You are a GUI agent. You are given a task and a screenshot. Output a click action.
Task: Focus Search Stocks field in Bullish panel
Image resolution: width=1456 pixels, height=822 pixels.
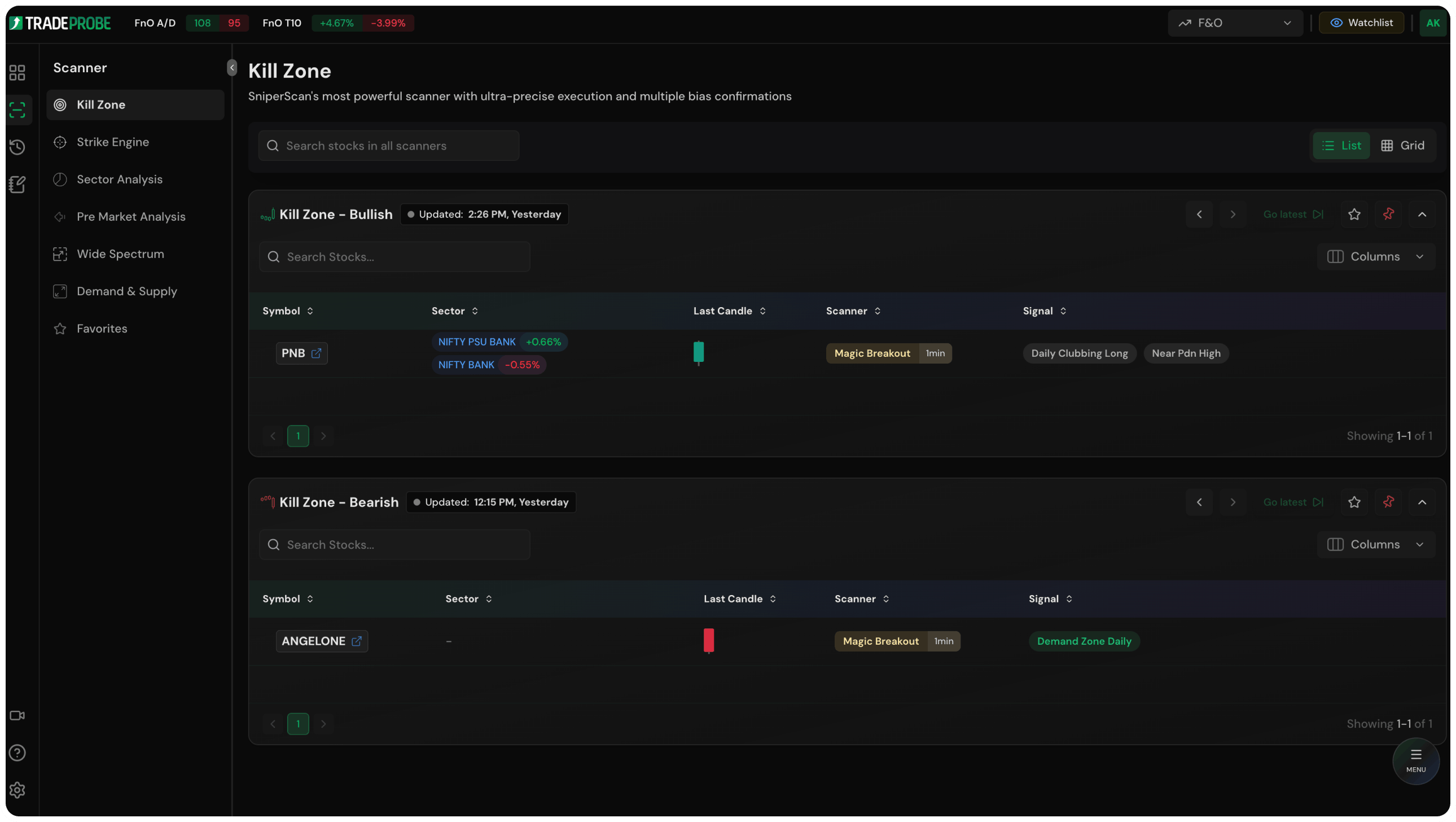(x=394, y=257)
